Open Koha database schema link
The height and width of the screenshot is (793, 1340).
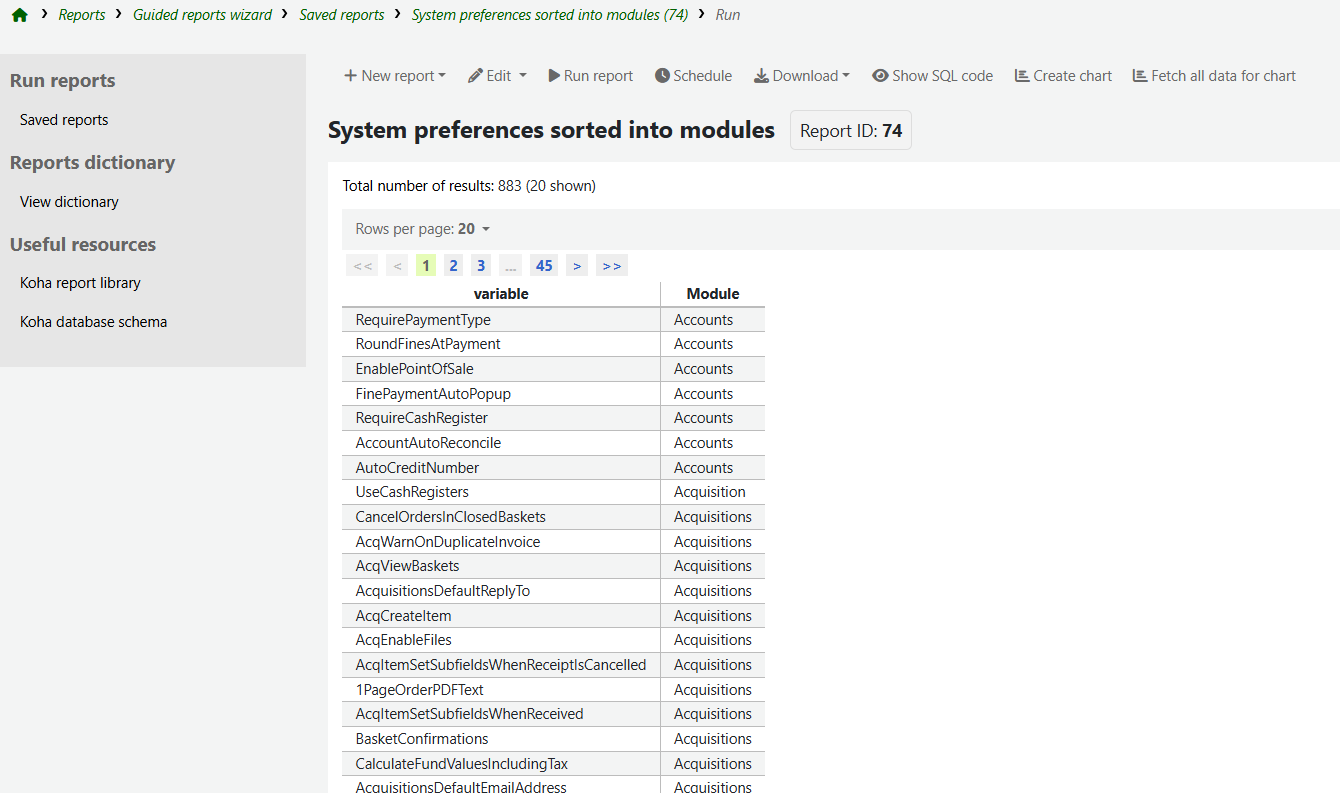[x=93, y=322]
